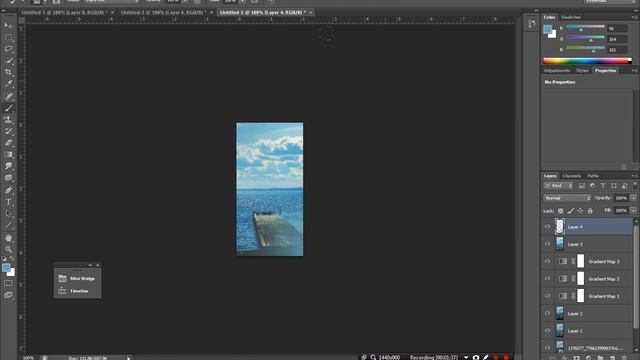Image resolution: width=640 pixels, height=360 pixels.
Task: Select the Brush tool
Action: pos(8,108)
